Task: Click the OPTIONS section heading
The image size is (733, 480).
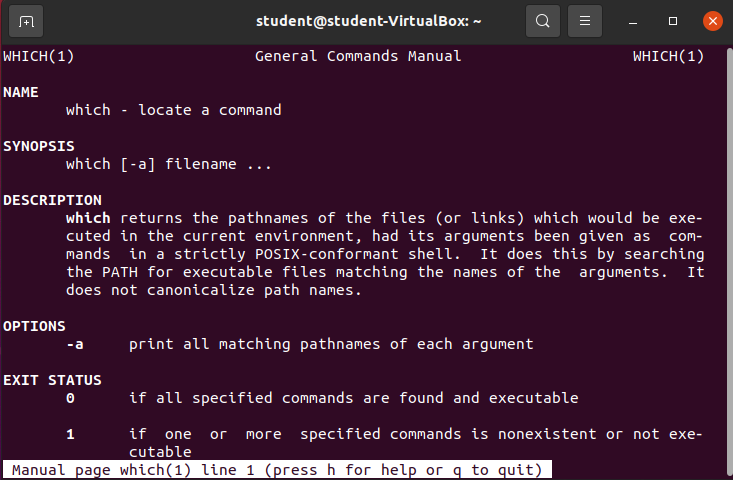Action: pos(34,326)
